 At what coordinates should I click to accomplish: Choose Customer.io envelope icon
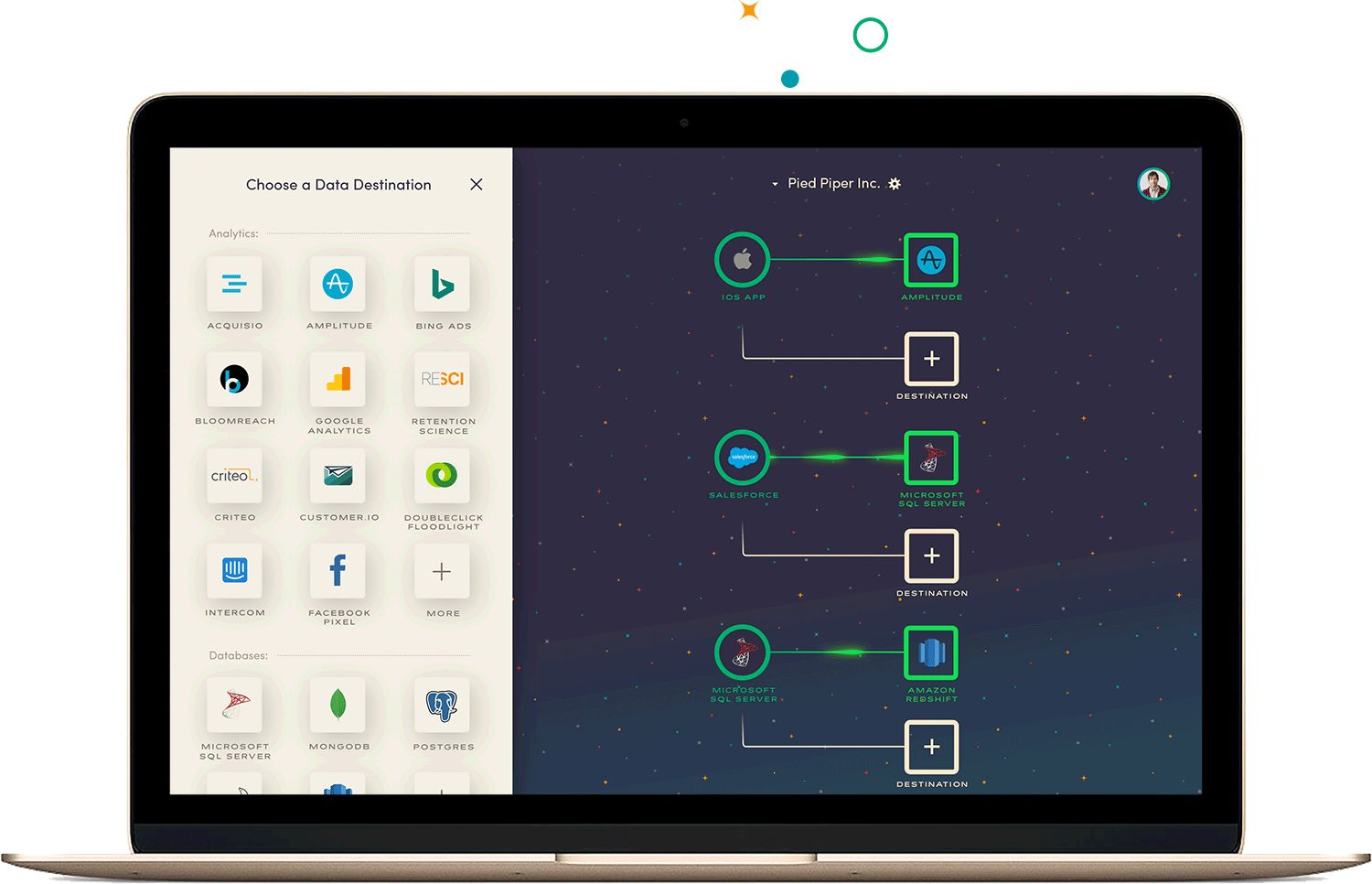pyautogui.click(x=338, y=476)
